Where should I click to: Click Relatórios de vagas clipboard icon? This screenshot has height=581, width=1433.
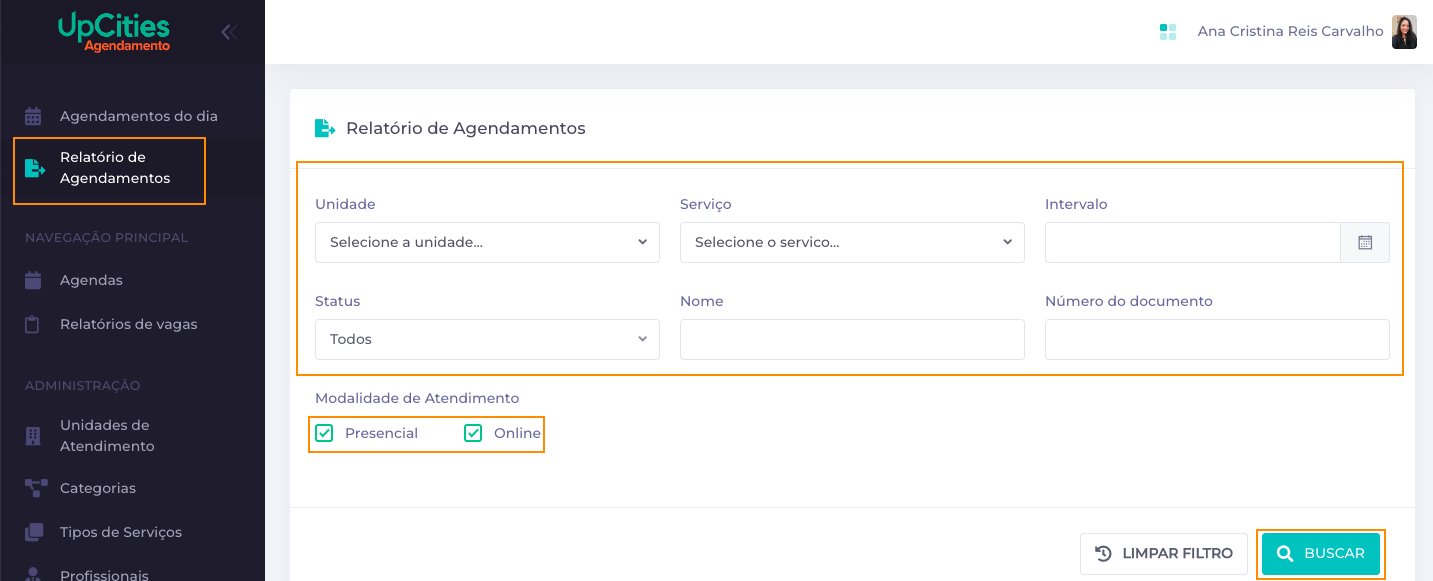pos(33,324)
